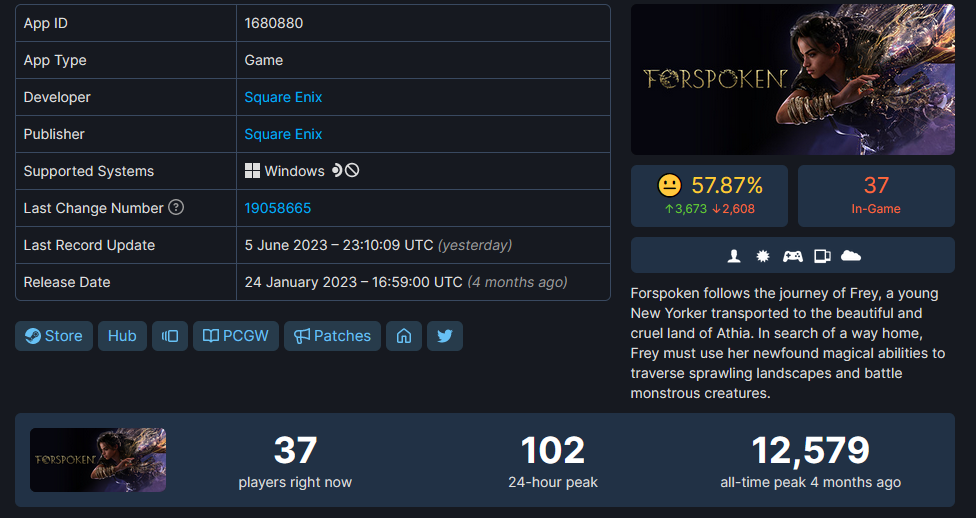This screenshot has height=518, width=976.
Task: Click the Windows logo icon
Action: tap(253, 171)
